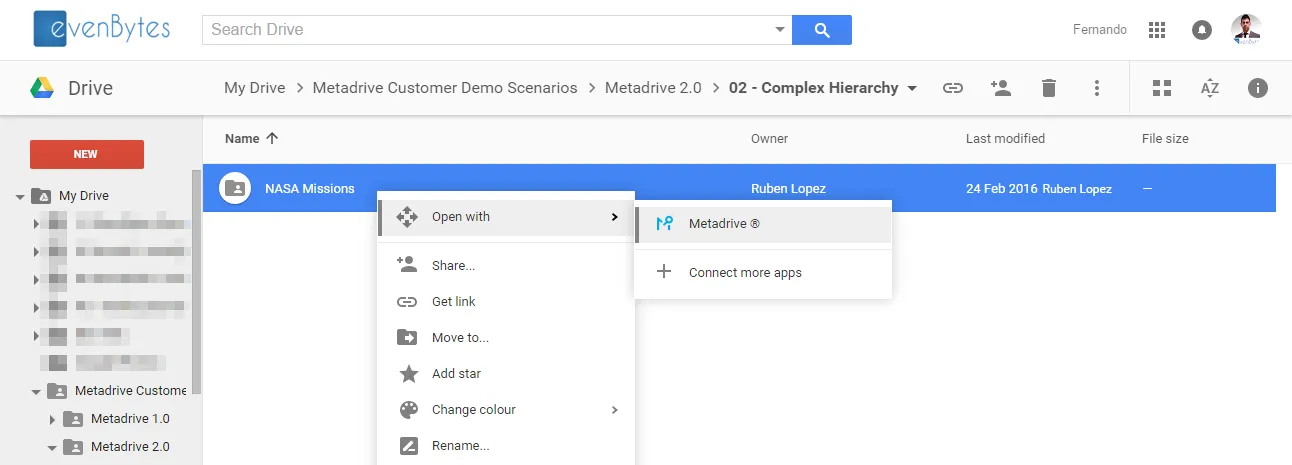Click the My Drive folder icon in sidebar

click(41, 196)
